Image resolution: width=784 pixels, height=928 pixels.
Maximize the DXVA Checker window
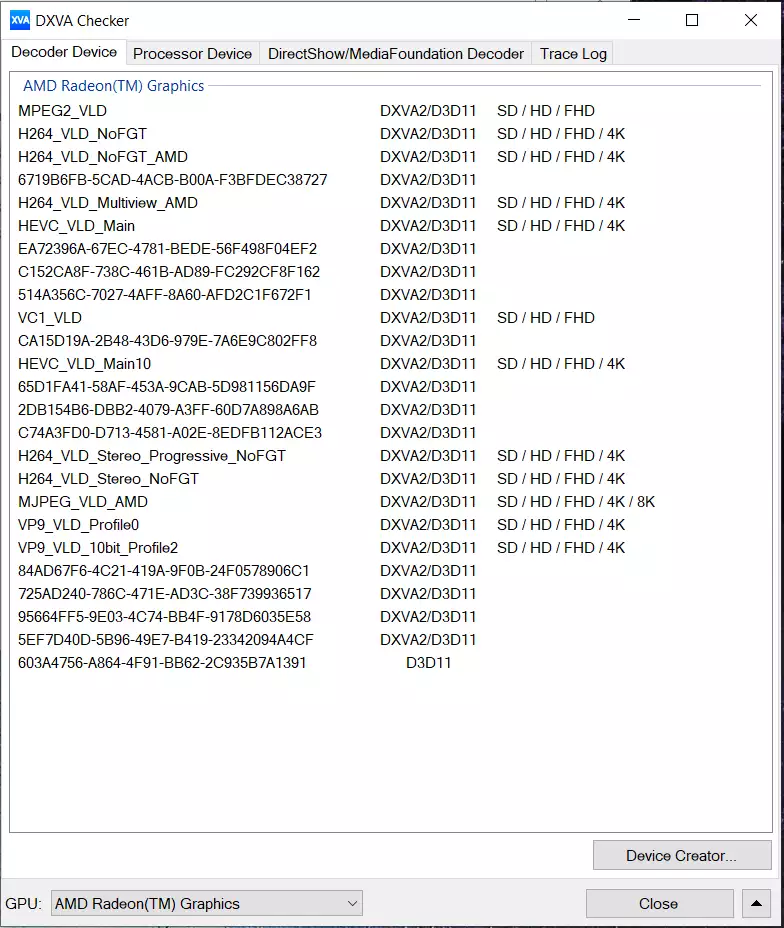click(692, 20)
